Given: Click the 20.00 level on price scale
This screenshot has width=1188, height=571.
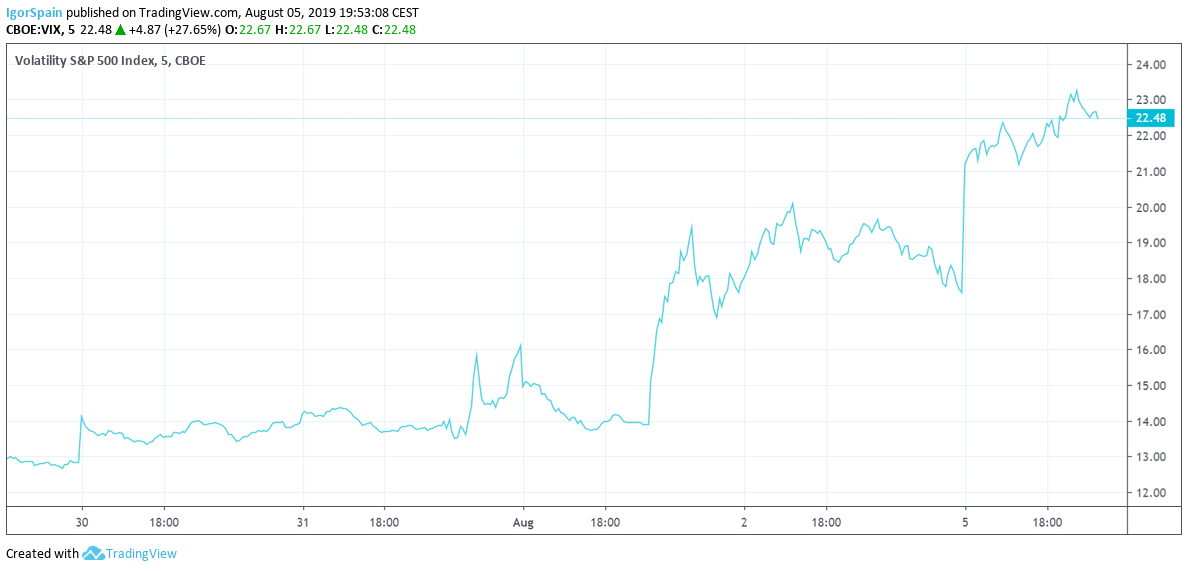Looking at the screenshot, I should coord(1152,208).
